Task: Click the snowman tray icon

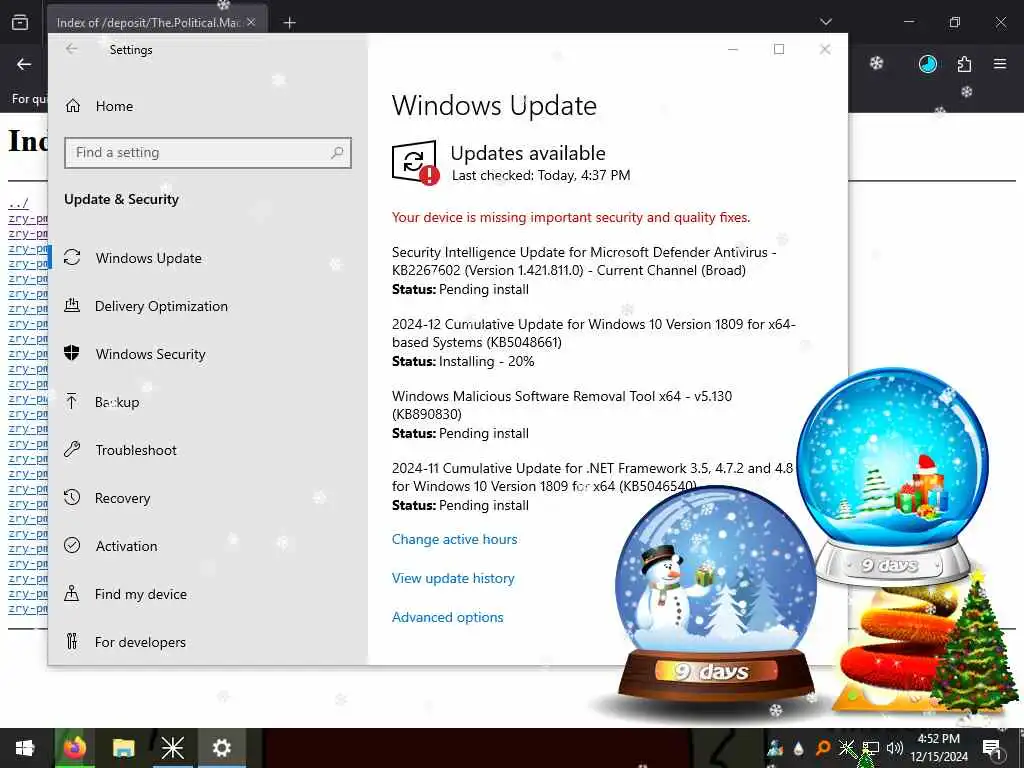Action: [x=775, y=748]
